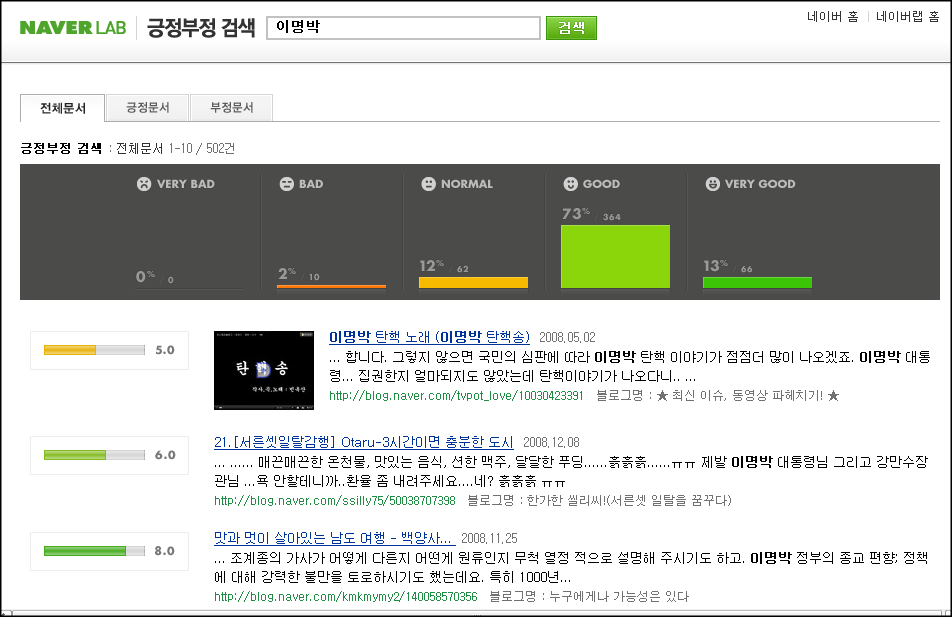
Task: Click the VERY GOOD smiley icon
Action: tap(713, 183)
